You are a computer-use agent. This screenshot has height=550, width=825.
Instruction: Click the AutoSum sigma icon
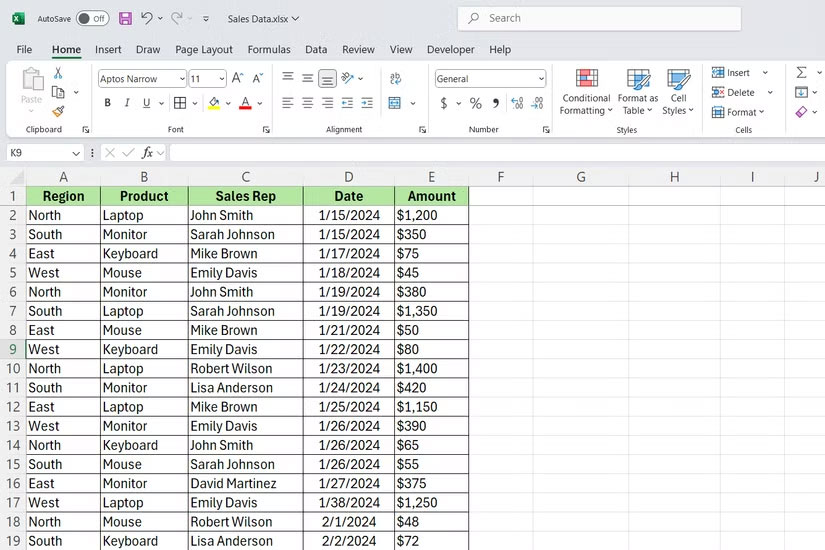tap(801, 73)
